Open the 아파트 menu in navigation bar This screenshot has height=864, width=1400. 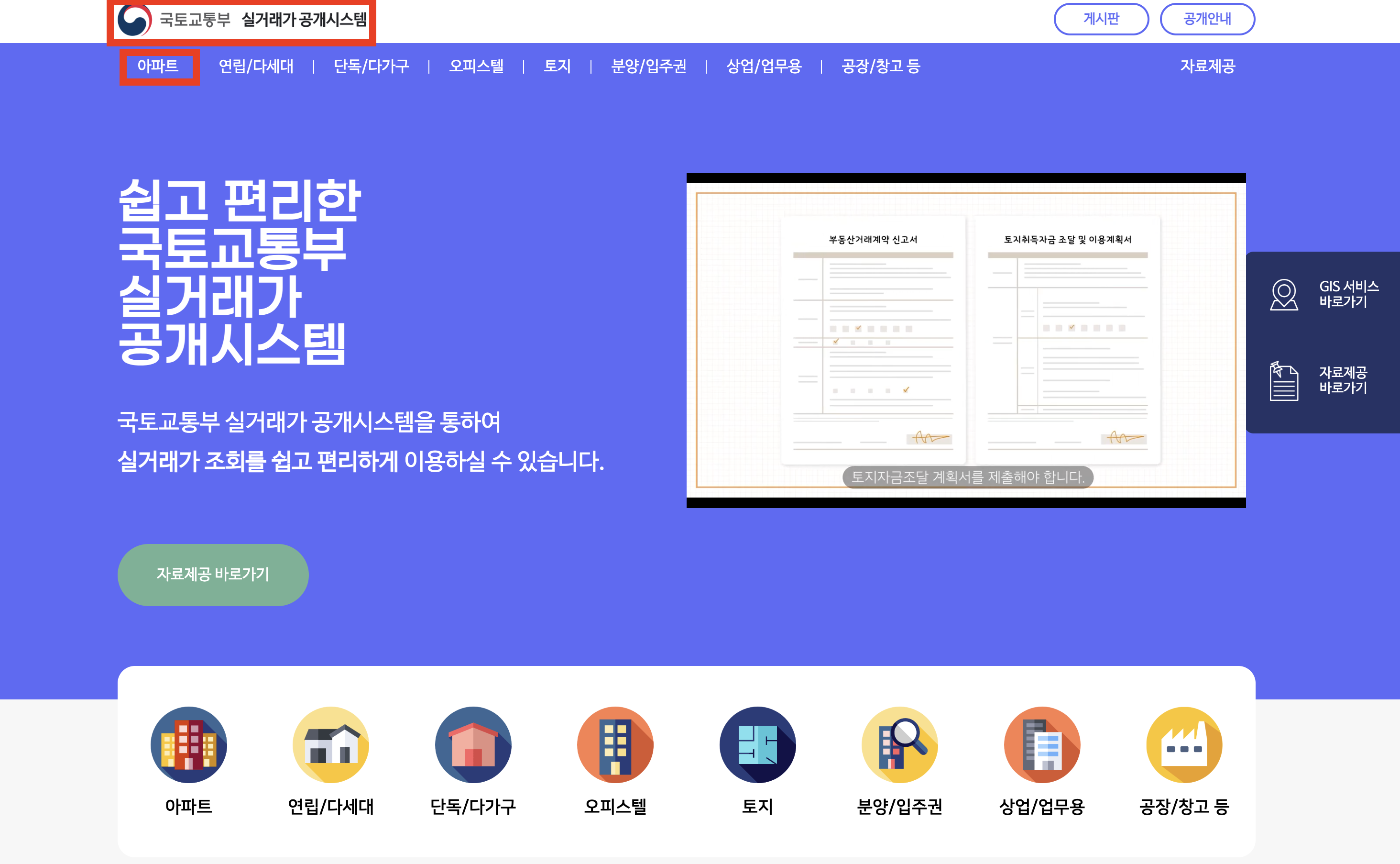(x=158, y=66)
